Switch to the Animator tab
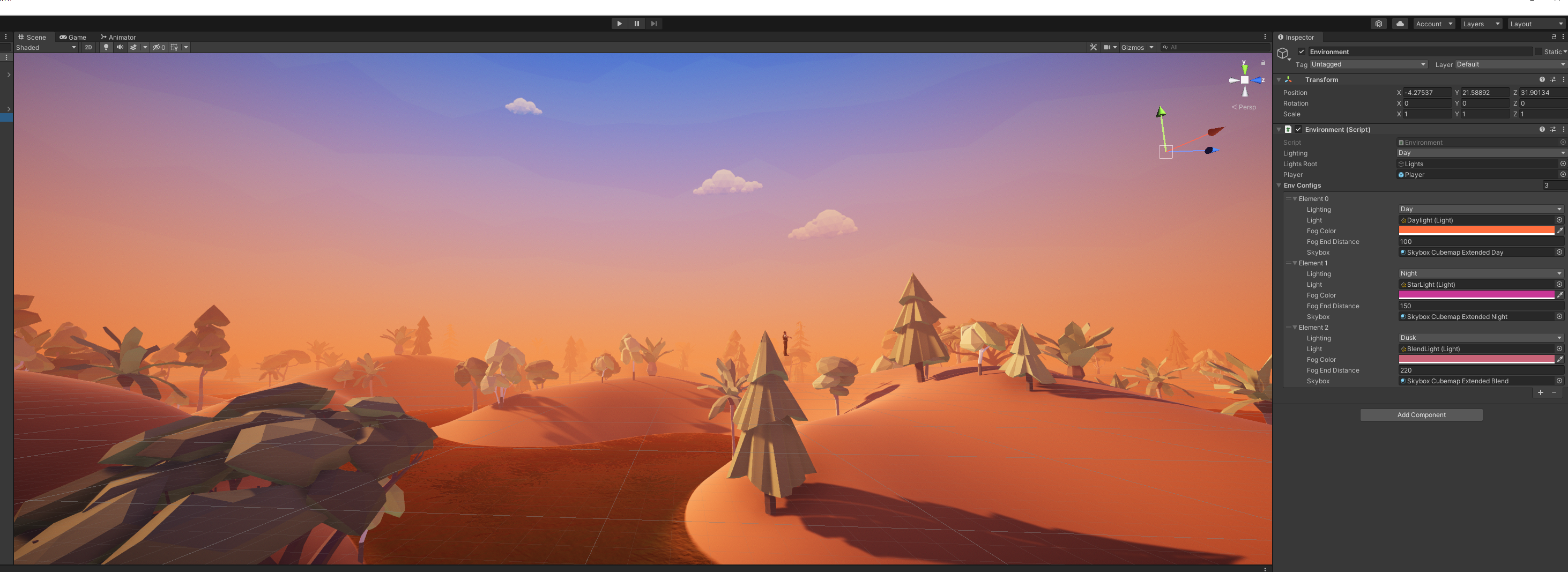Viewport: 1568px width, 572px height. point(118,37)
